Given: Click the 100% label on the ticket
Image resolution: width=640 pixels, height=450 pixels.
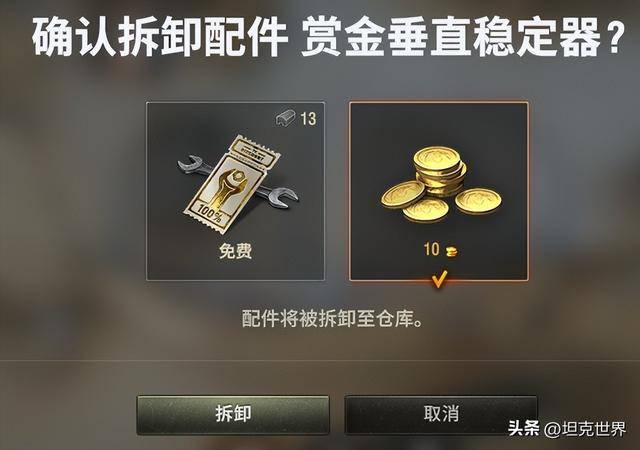Looking at the screenshot, I should (x=211, y=214).
